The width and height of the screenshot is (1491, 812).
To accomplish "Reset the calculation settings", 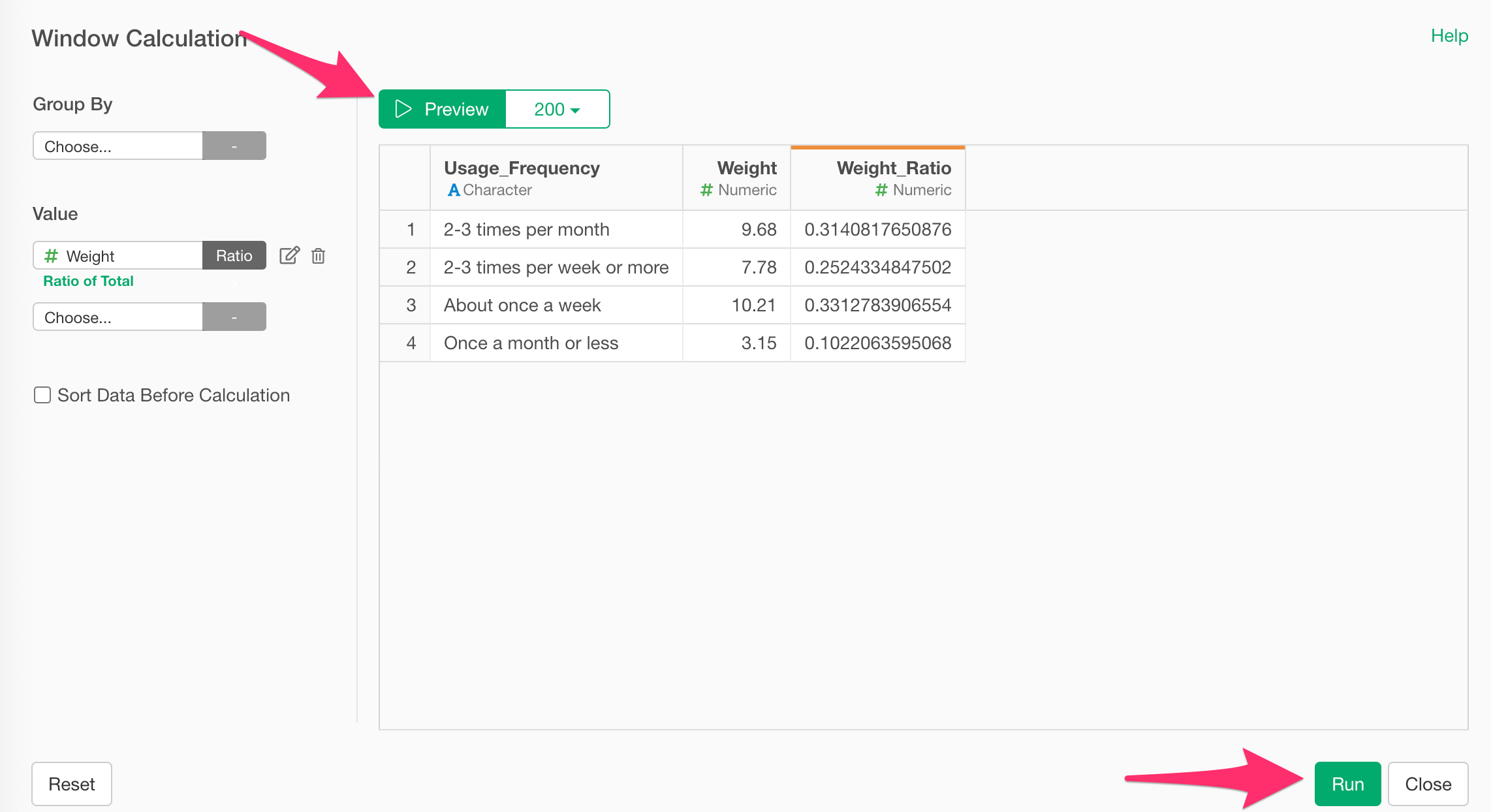I will coord(72,784).
